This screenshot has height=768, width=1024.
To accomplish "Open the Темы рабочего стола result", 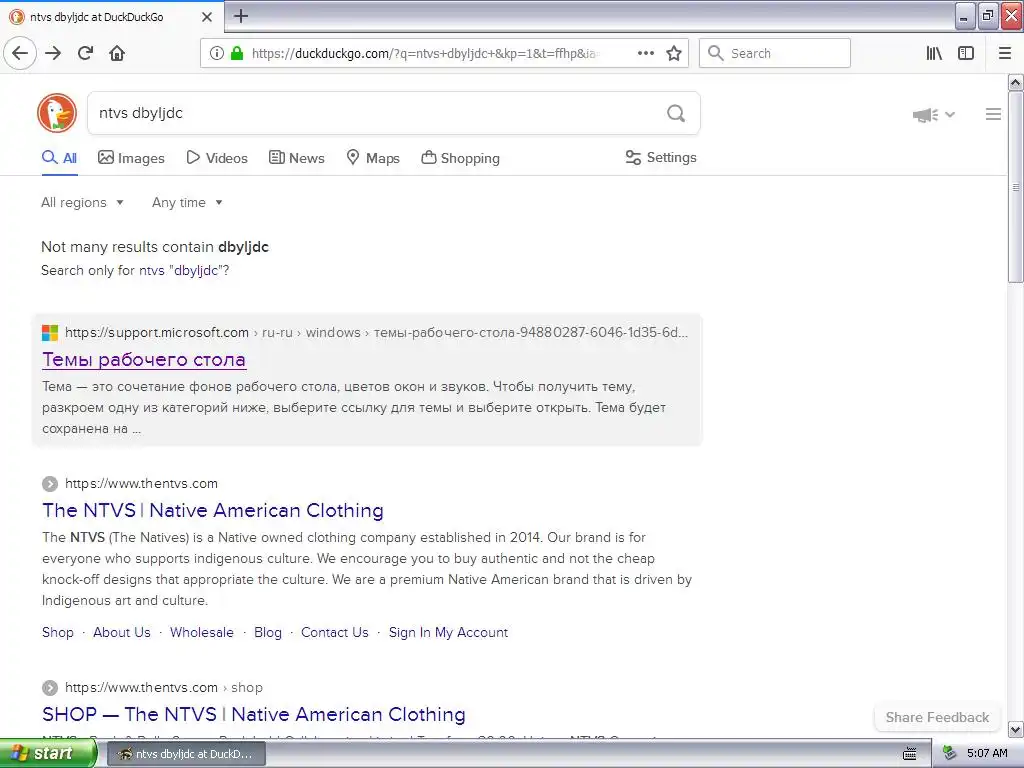I will click(144, 359).
